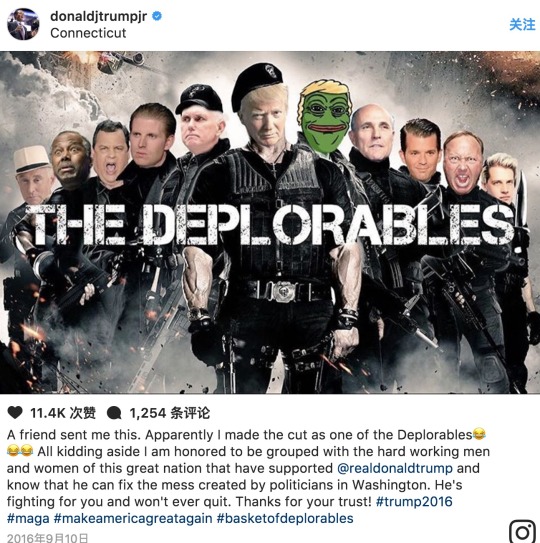This screenshot has height=543, width=540.
Task: Show who liked via 11.4K 次赞
Action: pyautogui.click(x=63, y=413)
